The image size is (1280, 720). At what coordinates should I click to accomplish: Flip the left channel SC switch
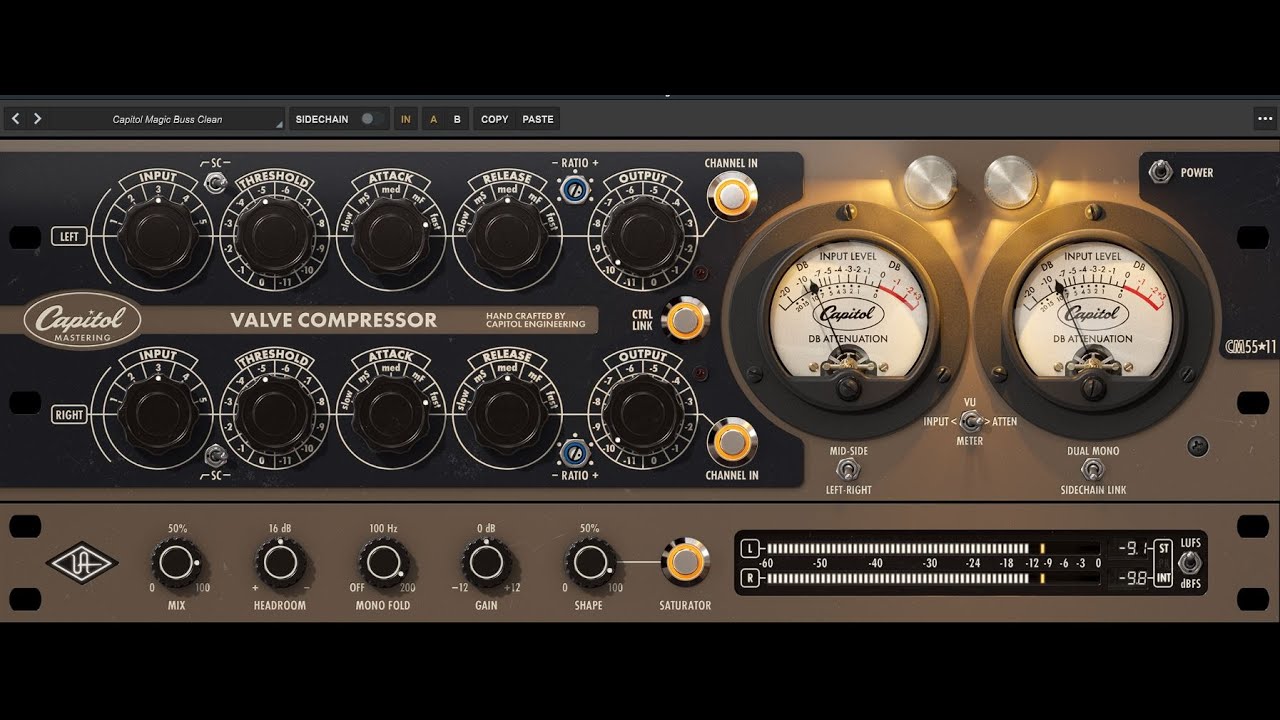click(214, 181)
